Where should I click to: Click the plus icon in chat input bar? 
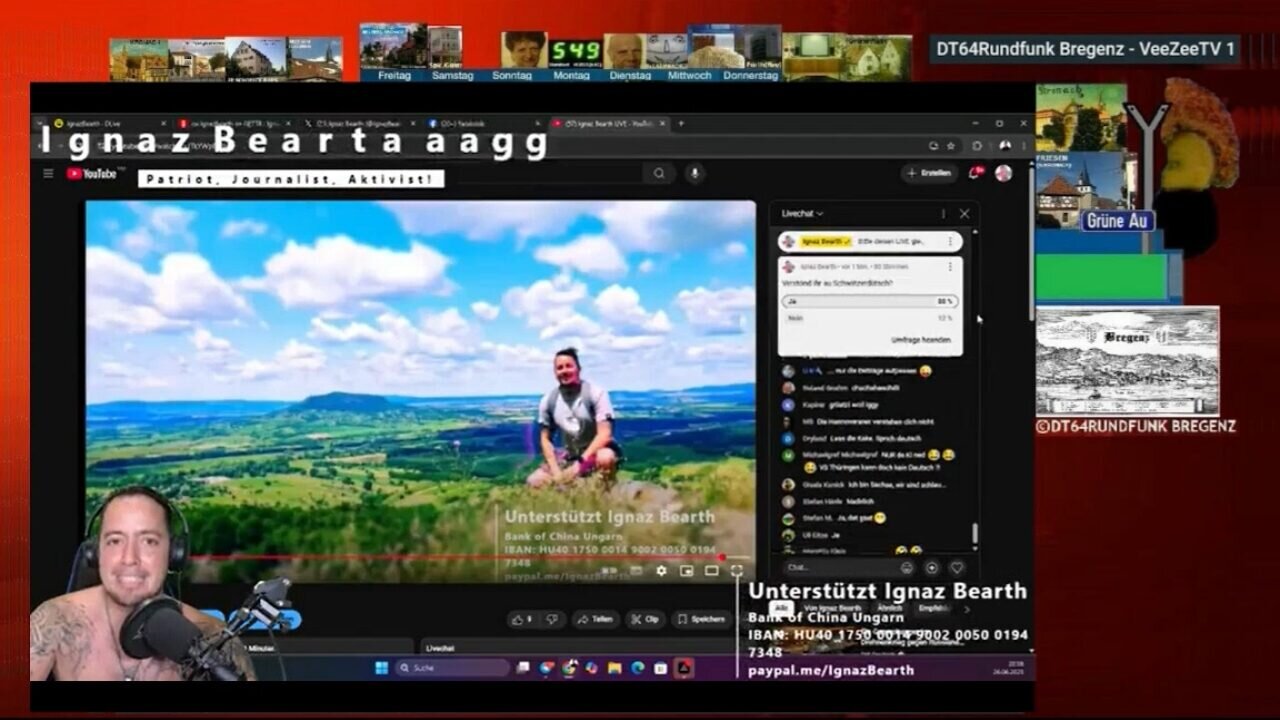(932, 568)
